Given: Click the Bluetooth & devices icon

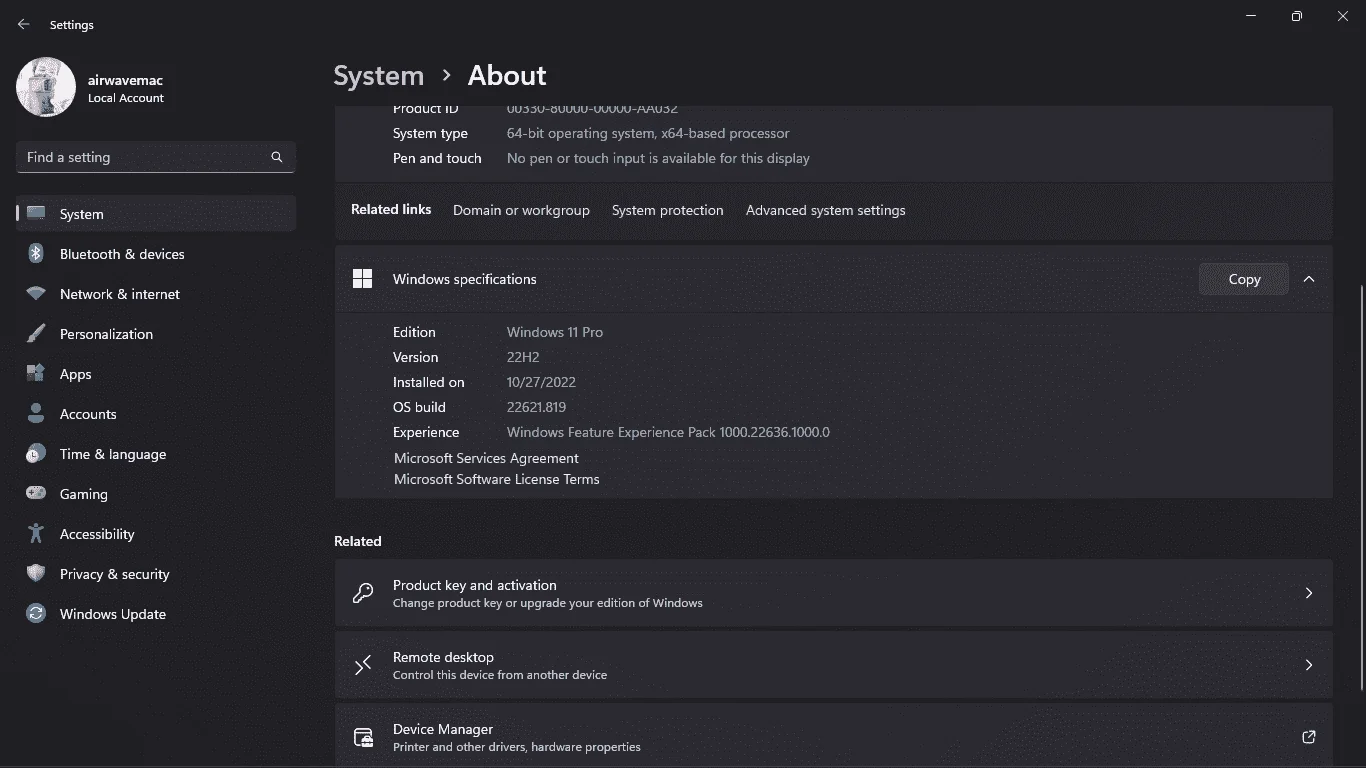Looking at the screenshot, I should click(36, 254).
